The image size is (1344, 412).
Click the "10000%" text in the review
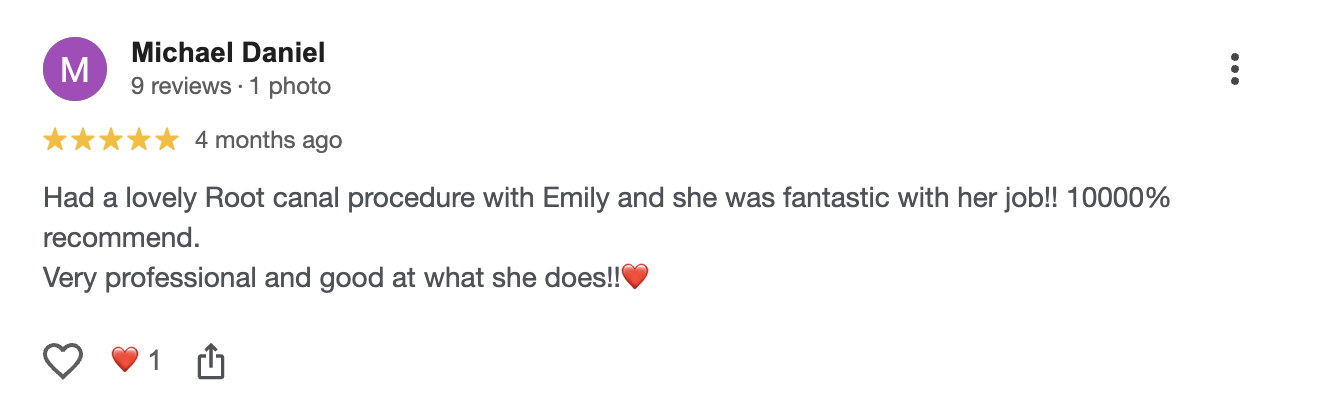(1118, 198)
